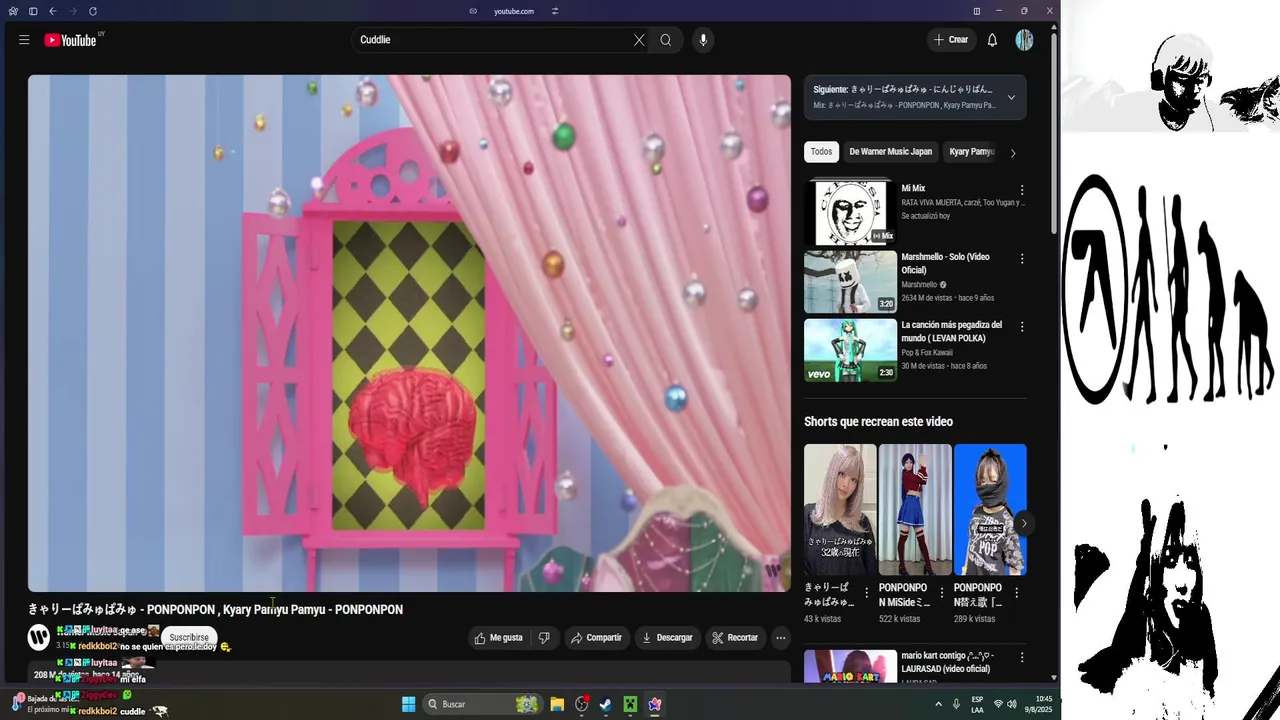Open options for Mi Mix

coord(1022,190)
